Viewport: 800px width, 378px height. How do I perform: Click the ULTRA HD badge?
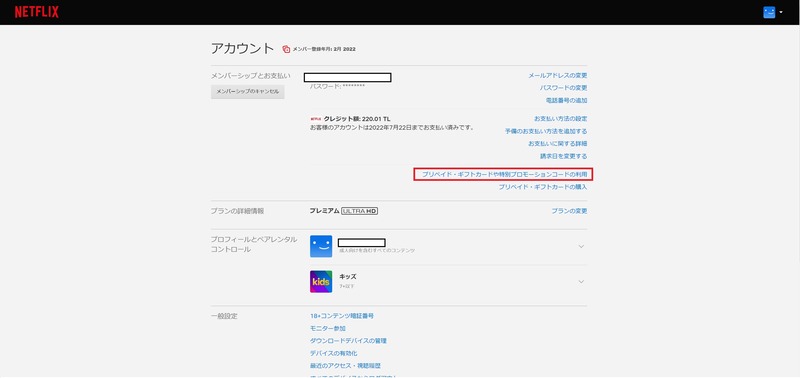[360, 211]
